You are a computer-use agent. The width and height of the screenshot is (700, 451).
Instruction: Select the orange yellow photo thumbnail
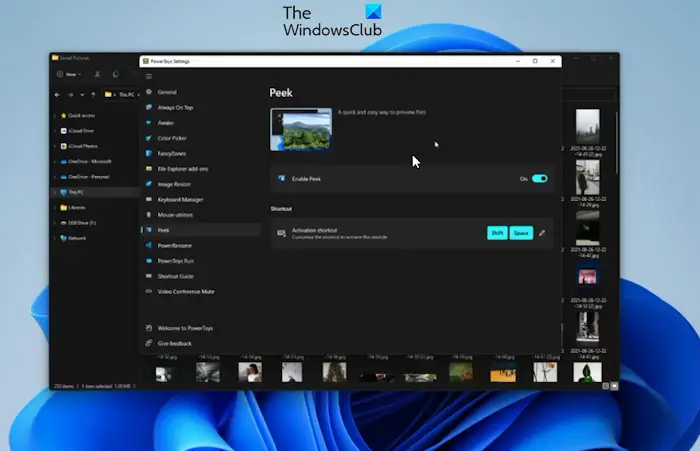point(503,372)
